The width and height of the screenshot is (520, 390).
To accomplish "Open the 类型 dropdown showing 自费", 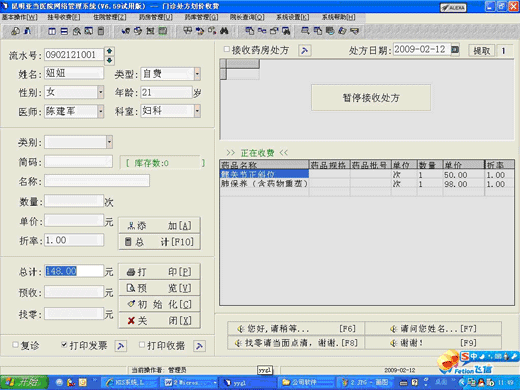I will click(197, 74).
